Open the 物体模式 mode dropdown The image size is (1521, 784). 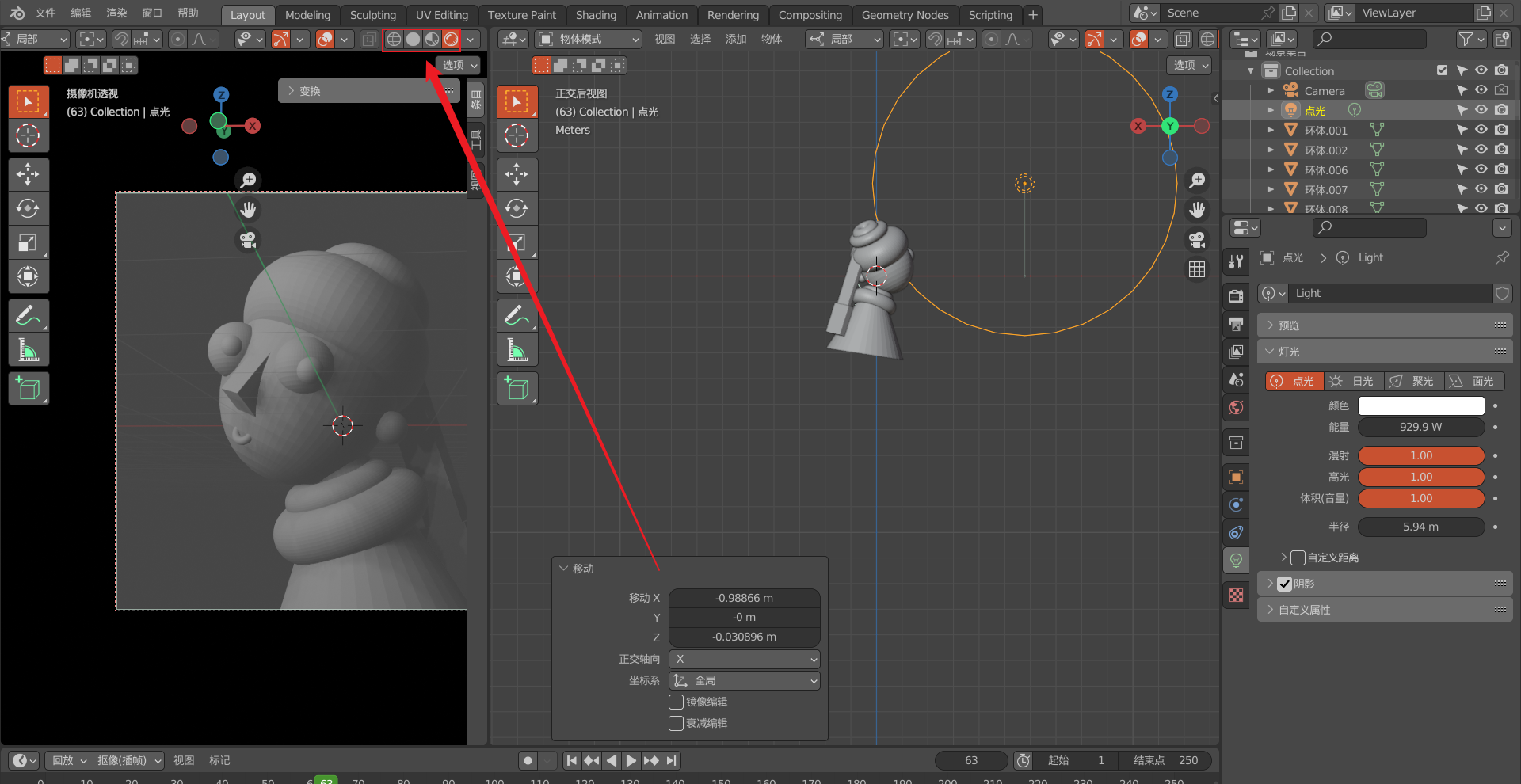588,39
